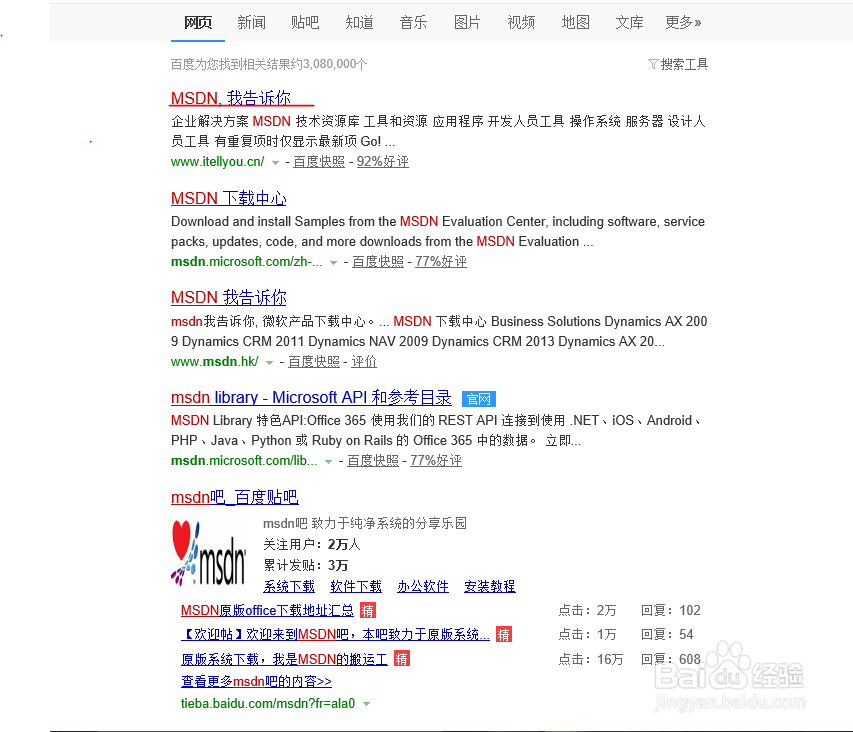Click the www.msdn.hk/ URL text
This screenshot has width=853, height=732.
[x=215, y=362]
